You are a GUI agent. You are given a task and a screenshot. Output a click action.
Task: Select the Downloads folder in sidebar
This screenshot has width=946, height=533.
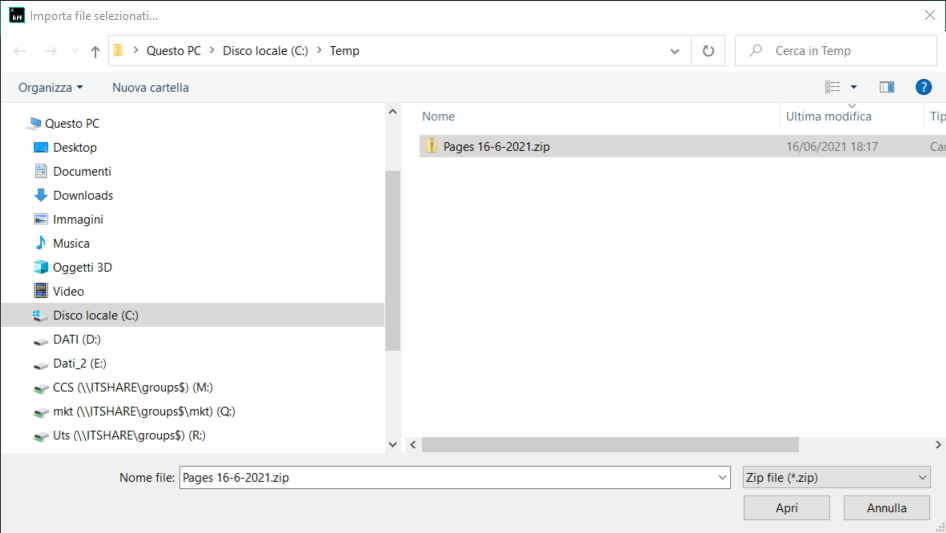[83, 195]
